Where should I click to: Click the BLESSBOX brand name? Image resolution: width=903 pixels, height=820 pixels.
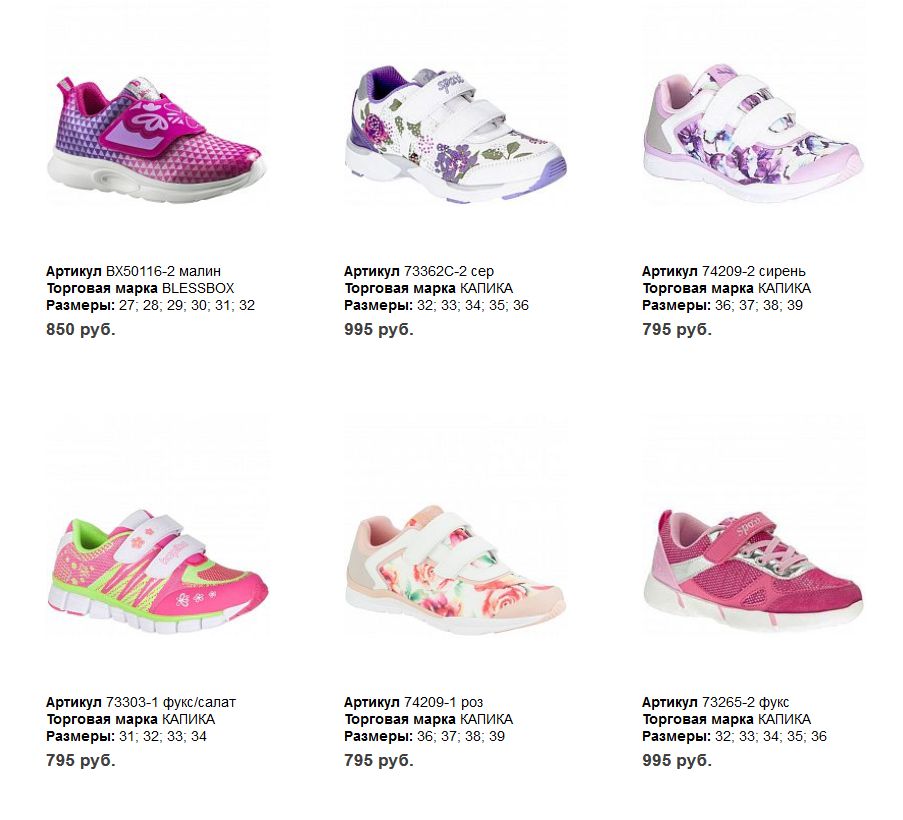point(198,288)
